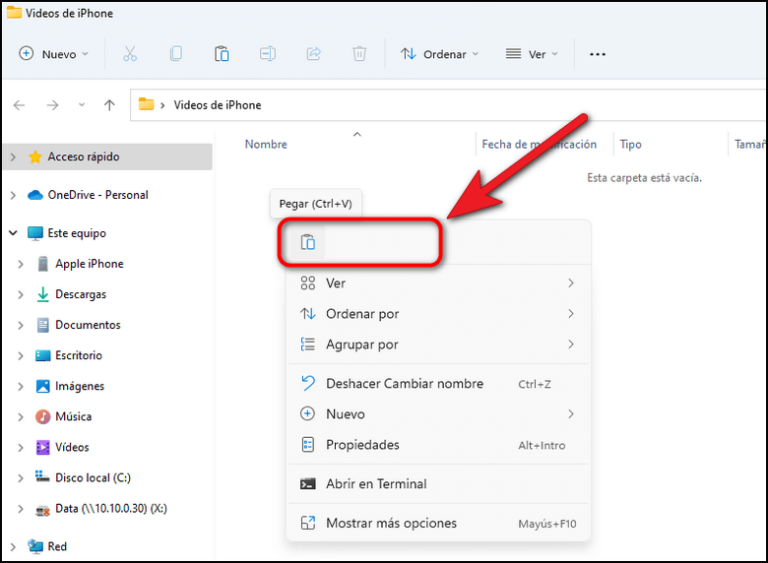
Task: Expand OneDrive - Personal tree node
Action: coord(13,195)
